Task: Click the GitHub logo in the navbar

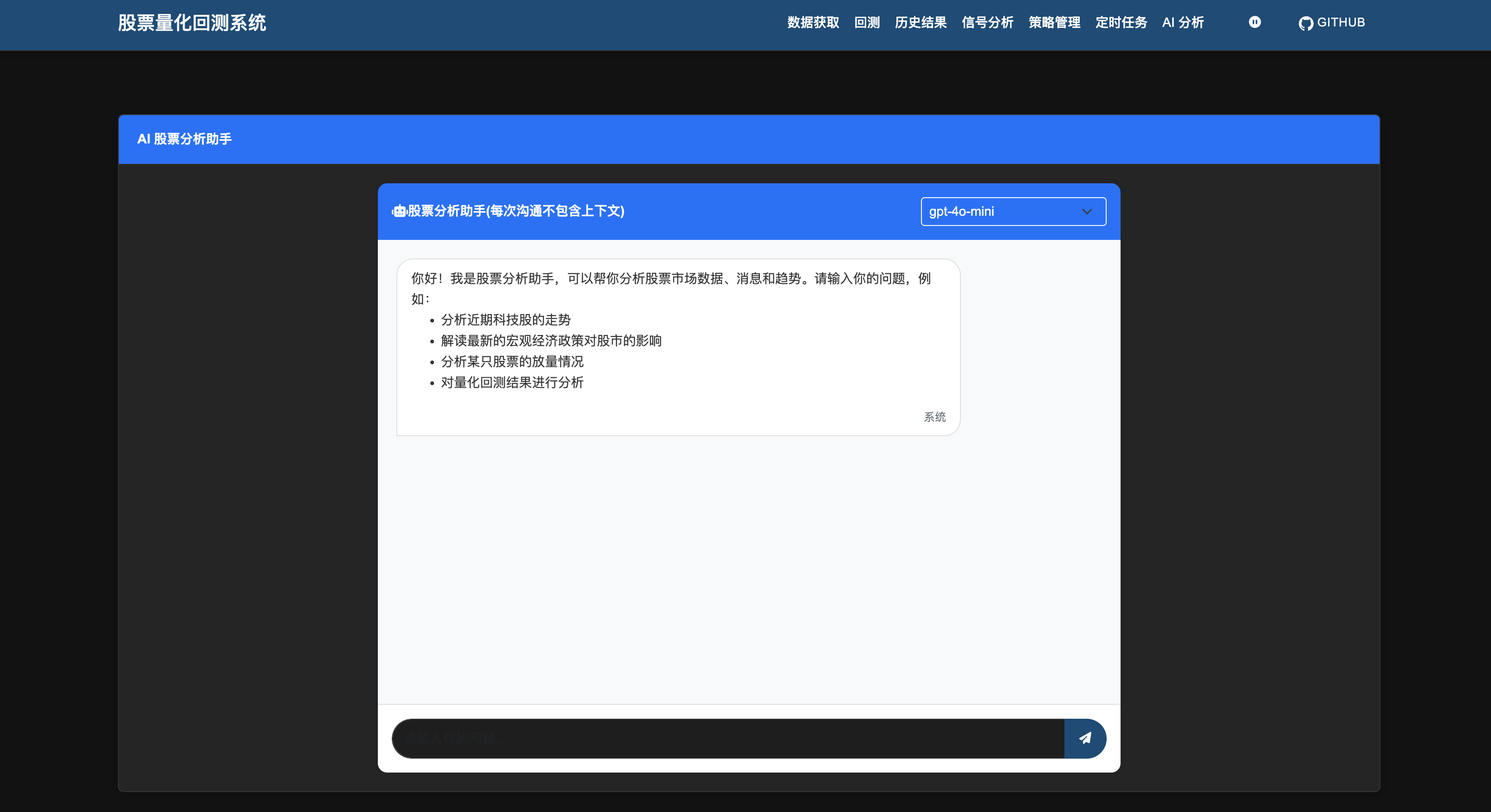Action: 1306,23
